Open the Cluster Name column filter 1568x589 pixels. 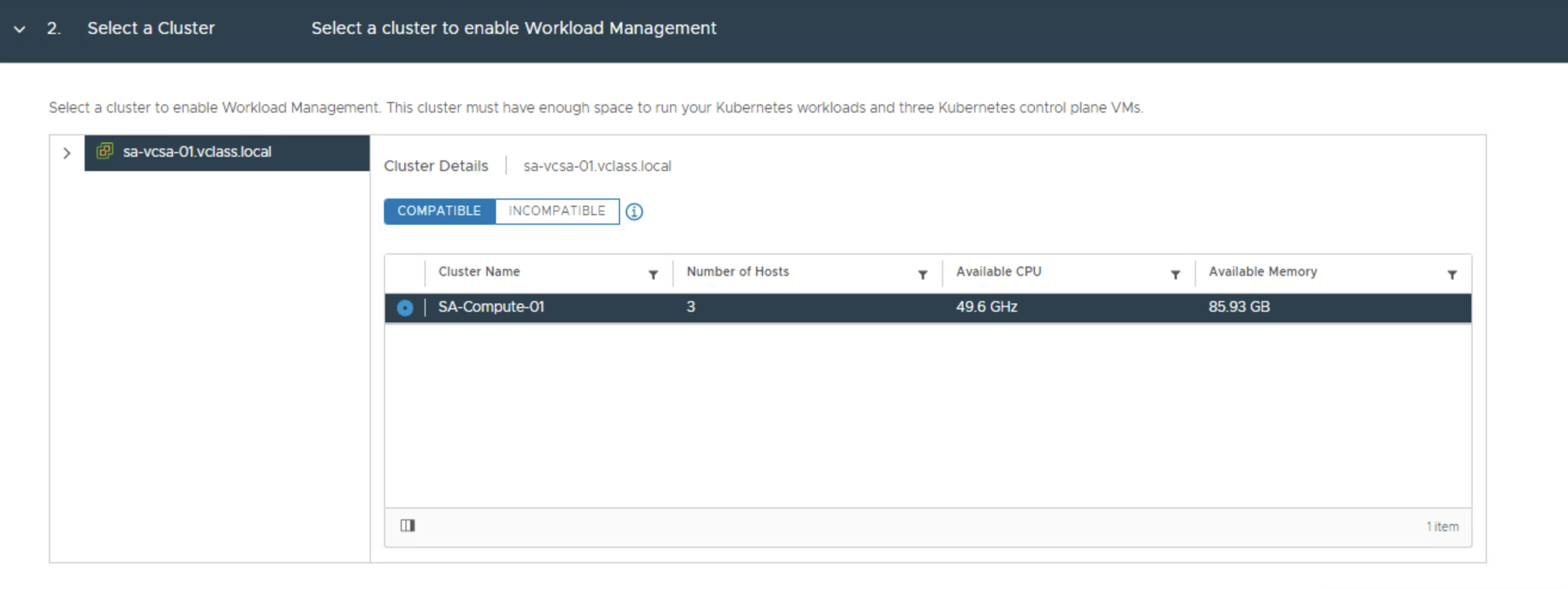[x=653, y=274]
